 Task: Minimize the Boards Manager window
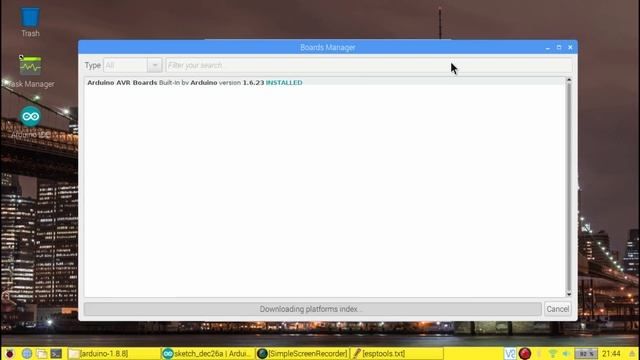[x=547, y=48]
